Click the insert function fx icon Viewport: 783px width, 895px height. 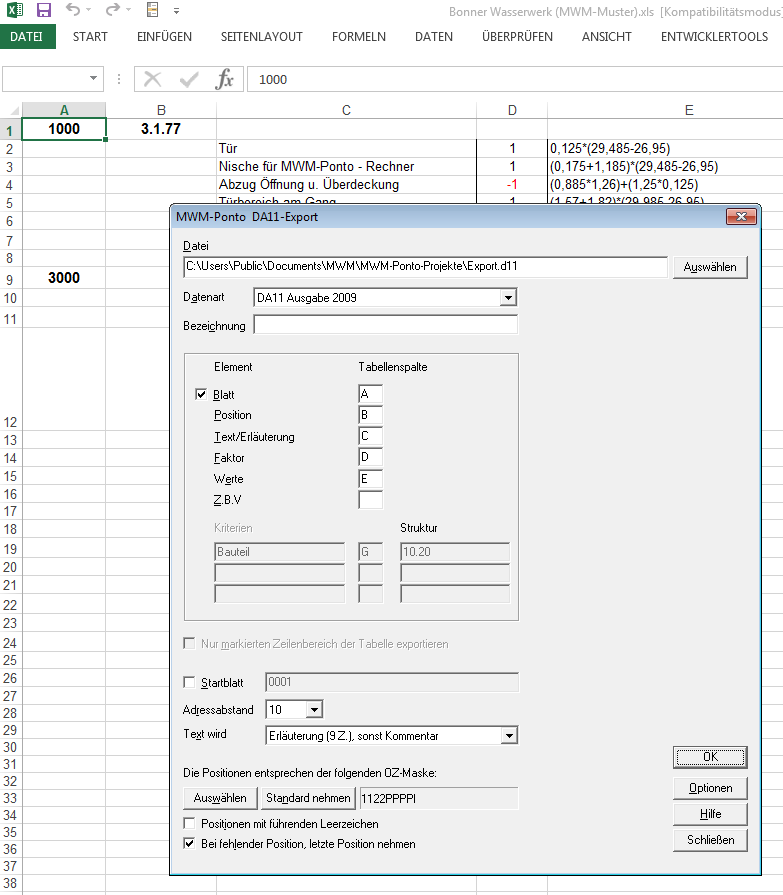point(225,80)
